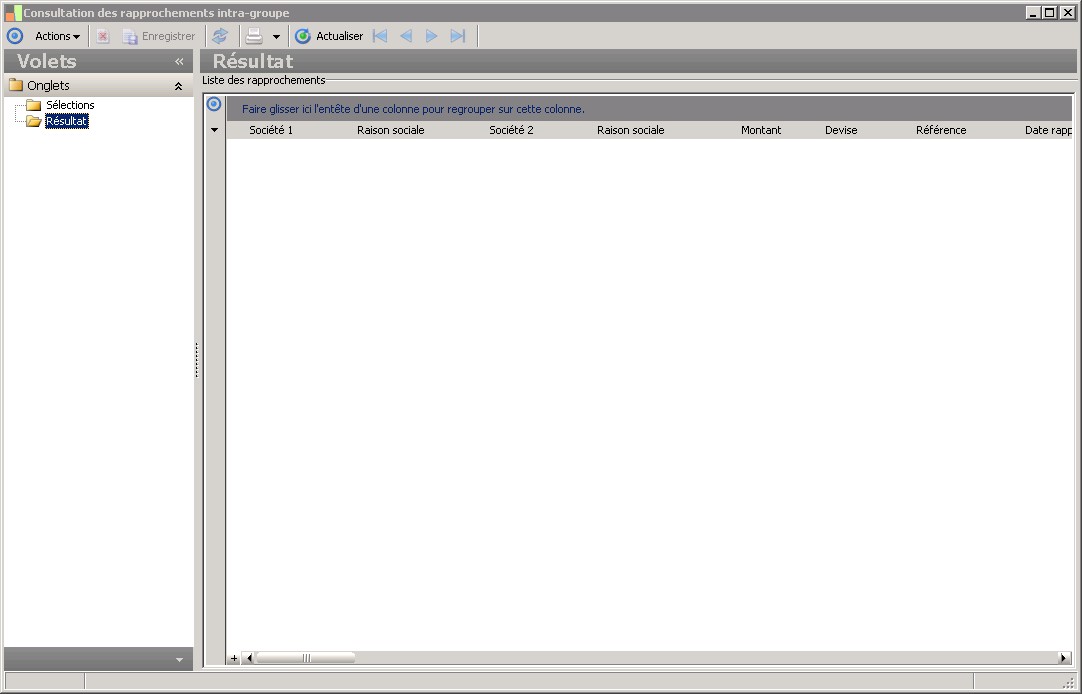Screen dimensions: 1082x694
Task: Click the red X delete icon in toolbar
Action: point(103,36)
